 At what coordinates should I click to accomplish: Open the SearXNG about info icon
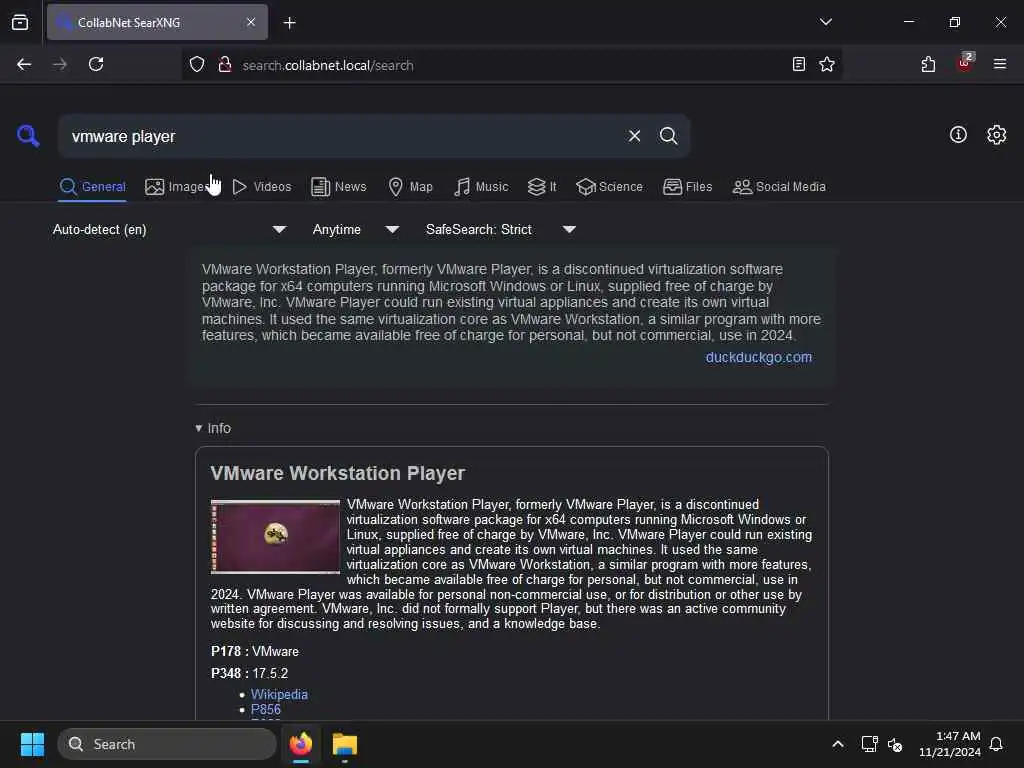(958, 135)
